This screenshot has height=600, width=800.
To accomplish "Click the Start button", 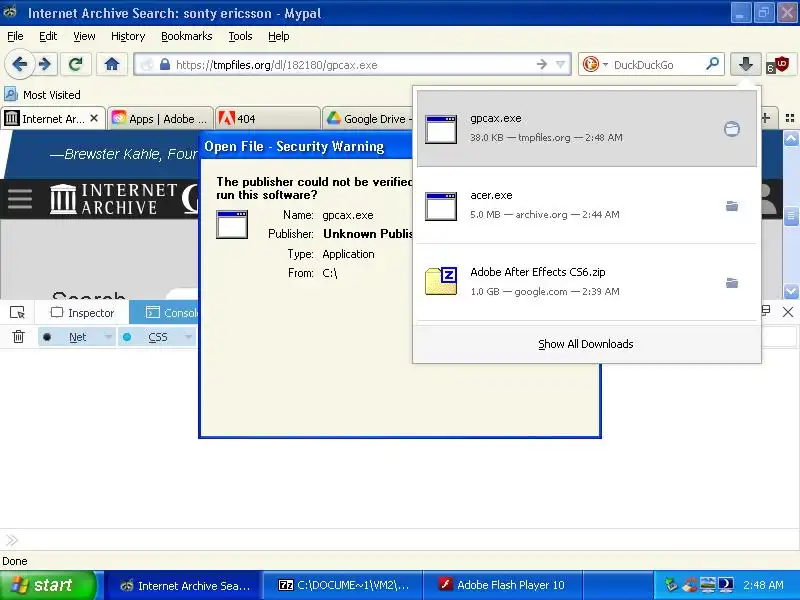I will 48,585.
